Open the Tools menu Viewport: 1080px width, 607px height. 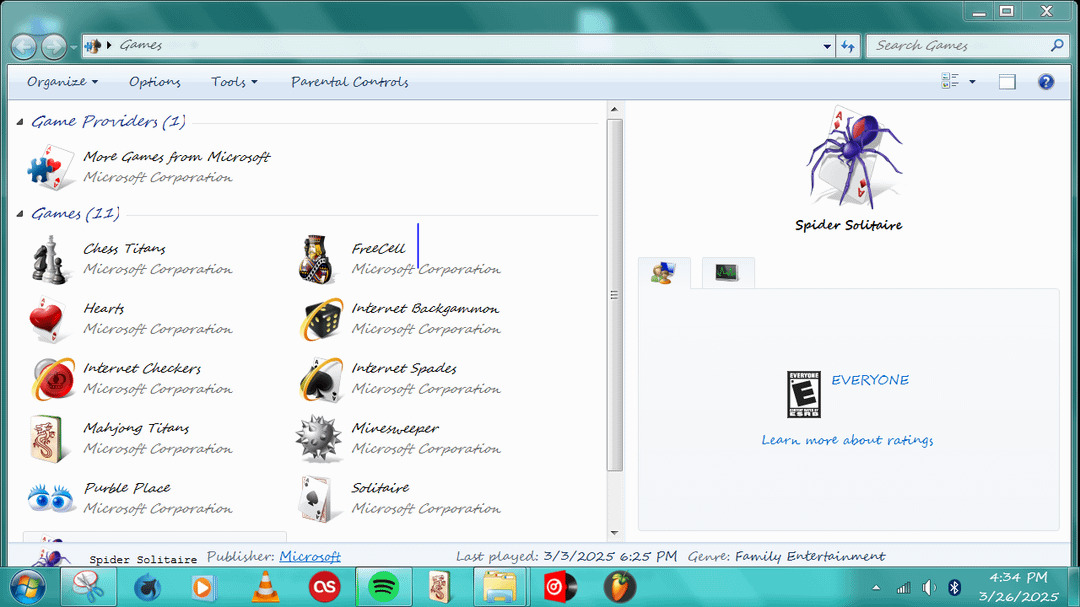click(x=234, y=82)
